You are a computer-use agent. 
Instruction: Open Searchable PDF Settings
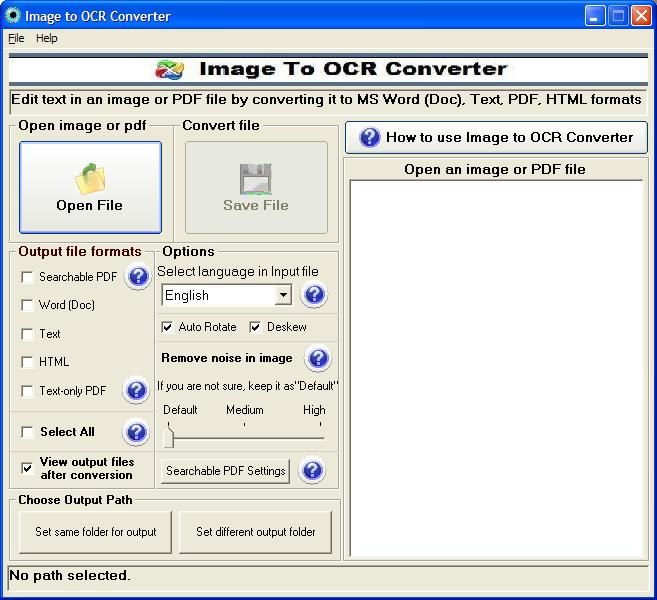(225, 471)
